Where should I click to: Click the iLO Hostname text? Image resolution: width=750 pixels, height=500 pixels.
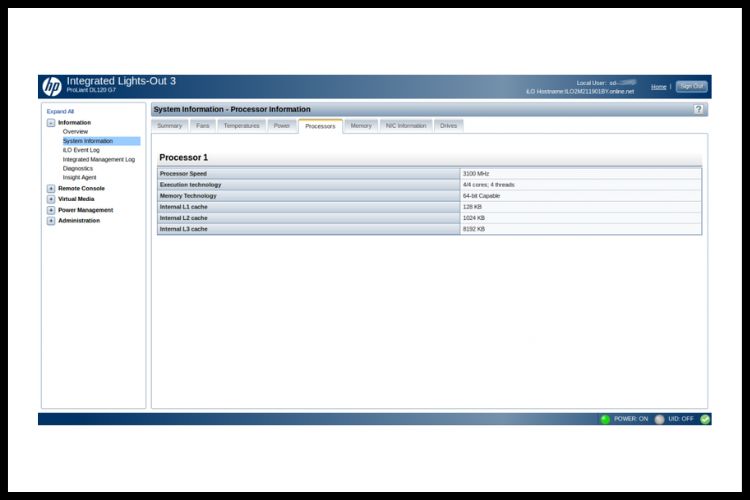point(580,91)
